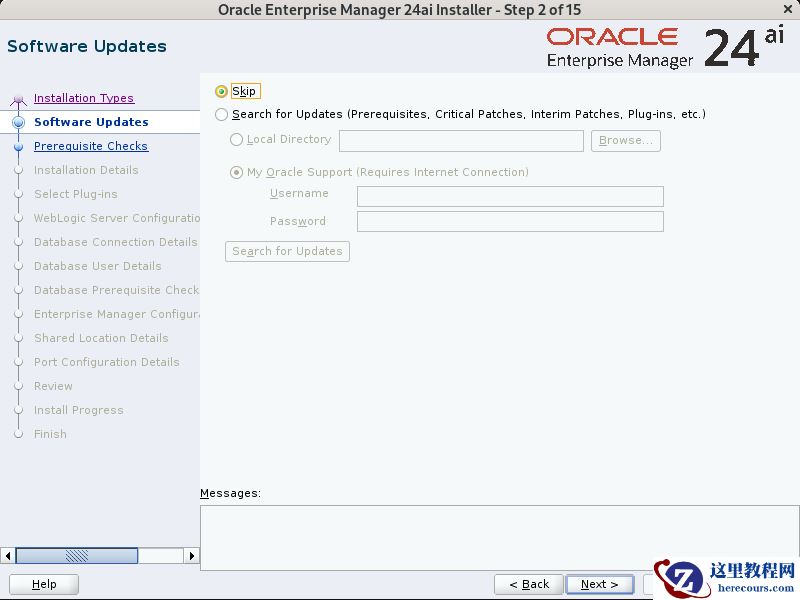Click the Database Connection Details step text

115,242
